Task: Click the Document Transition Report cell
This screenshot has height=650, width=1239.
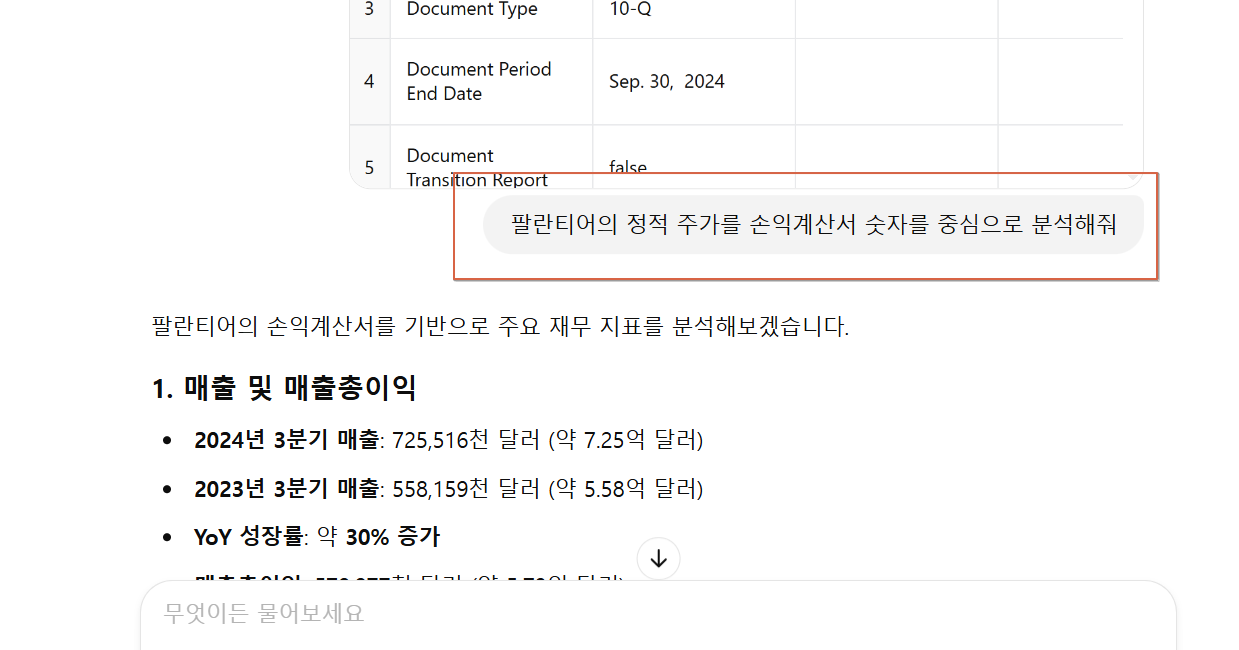Action: tap(477, 168)
